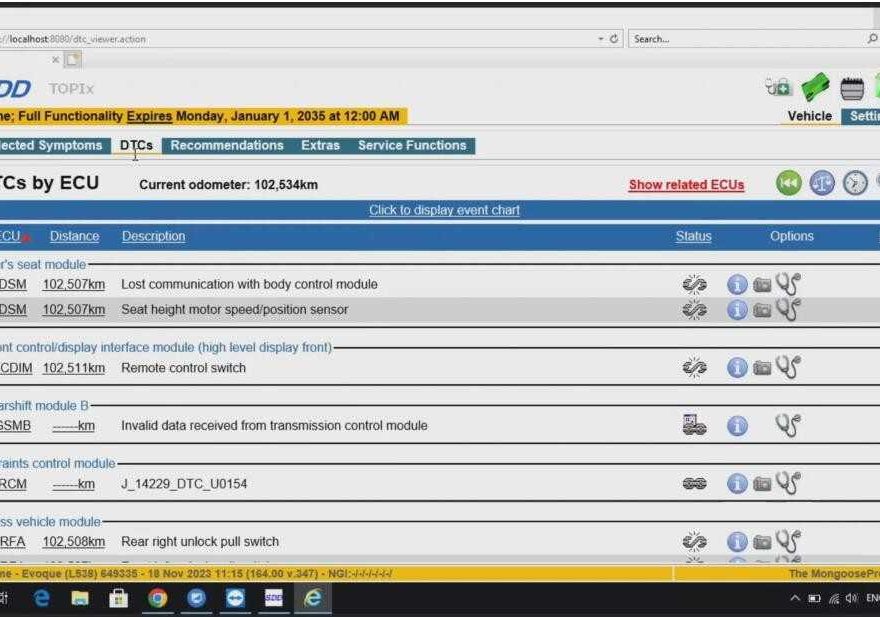Open Chrome from the taskbar
Viewport: 880px width, 617px height.
click(x=158, y=598)
